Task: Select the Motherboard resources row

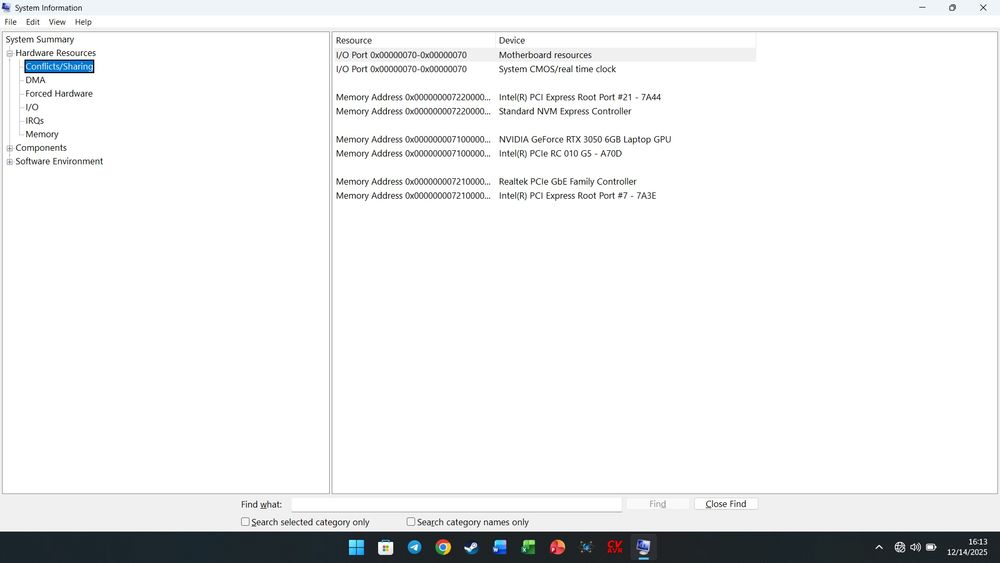Action: pos(544,55)
